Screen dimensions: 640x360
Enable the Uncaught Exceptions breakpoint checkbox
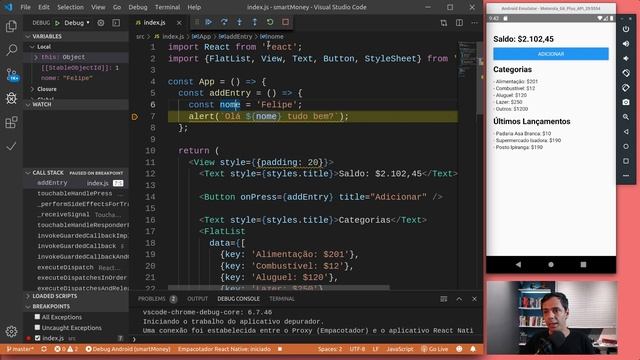(x=38, y=327)
